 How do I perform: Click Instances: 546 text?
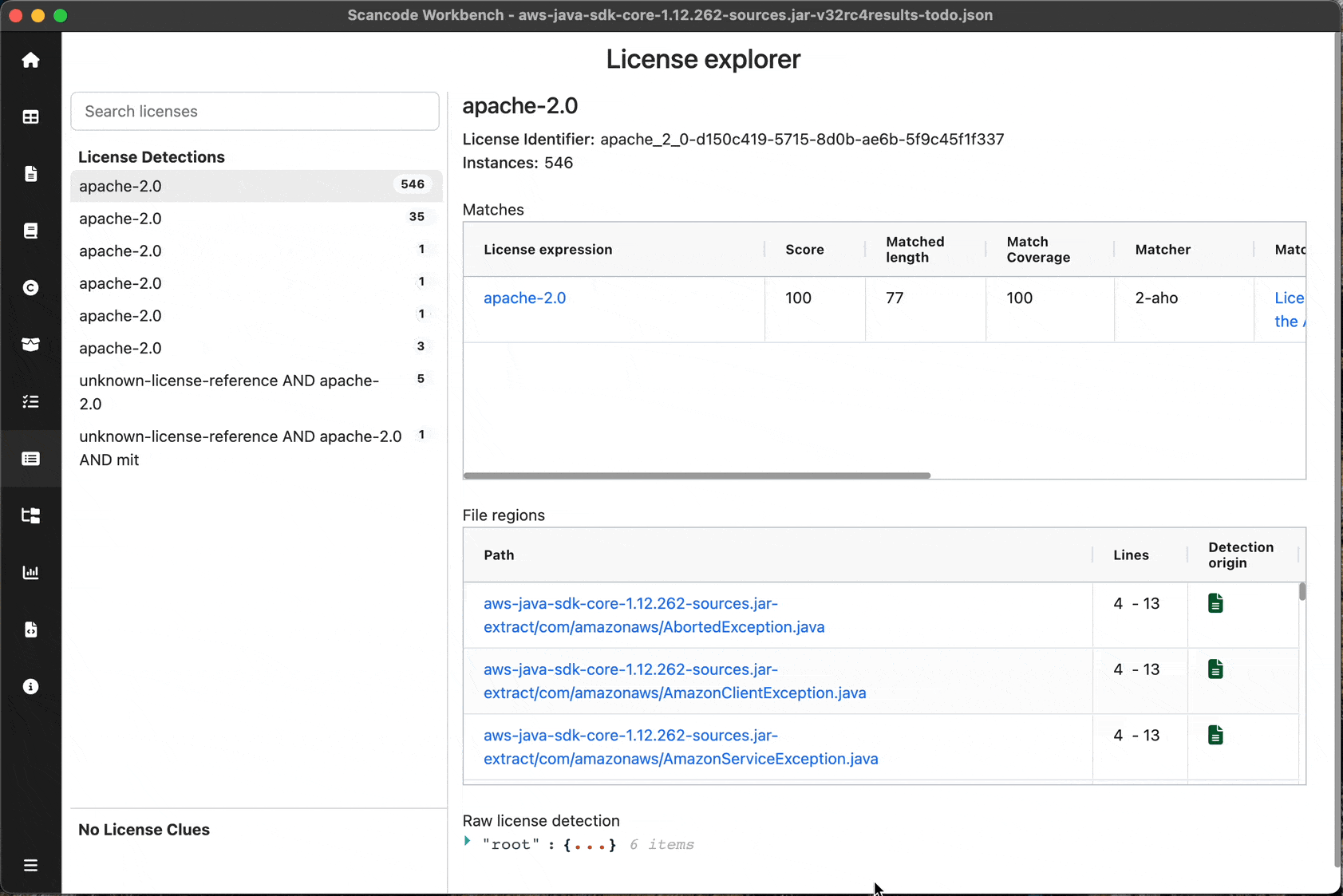point(517,163)
